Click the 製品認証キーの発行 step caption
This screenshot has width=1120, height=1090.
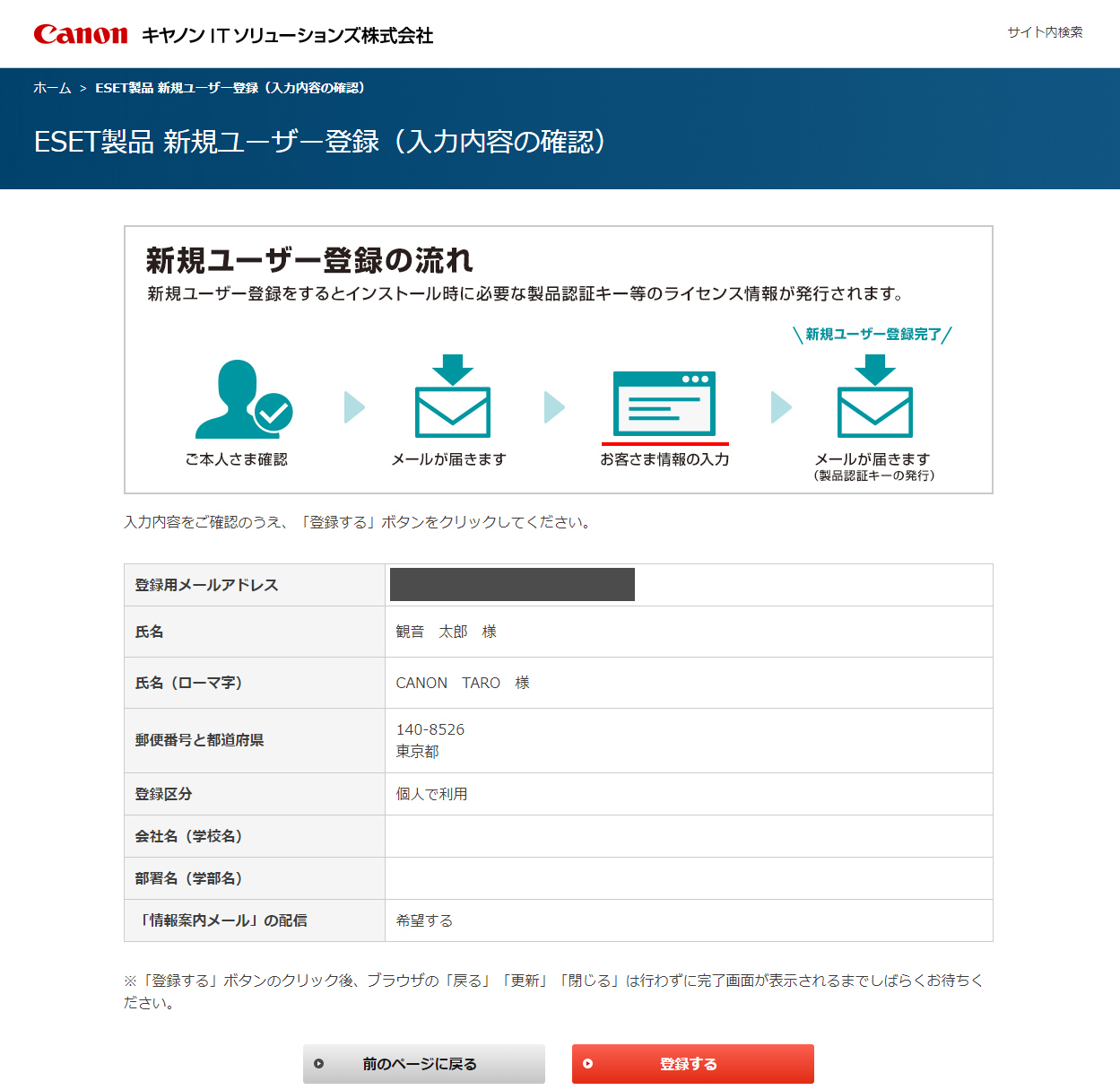click(874, 475)
